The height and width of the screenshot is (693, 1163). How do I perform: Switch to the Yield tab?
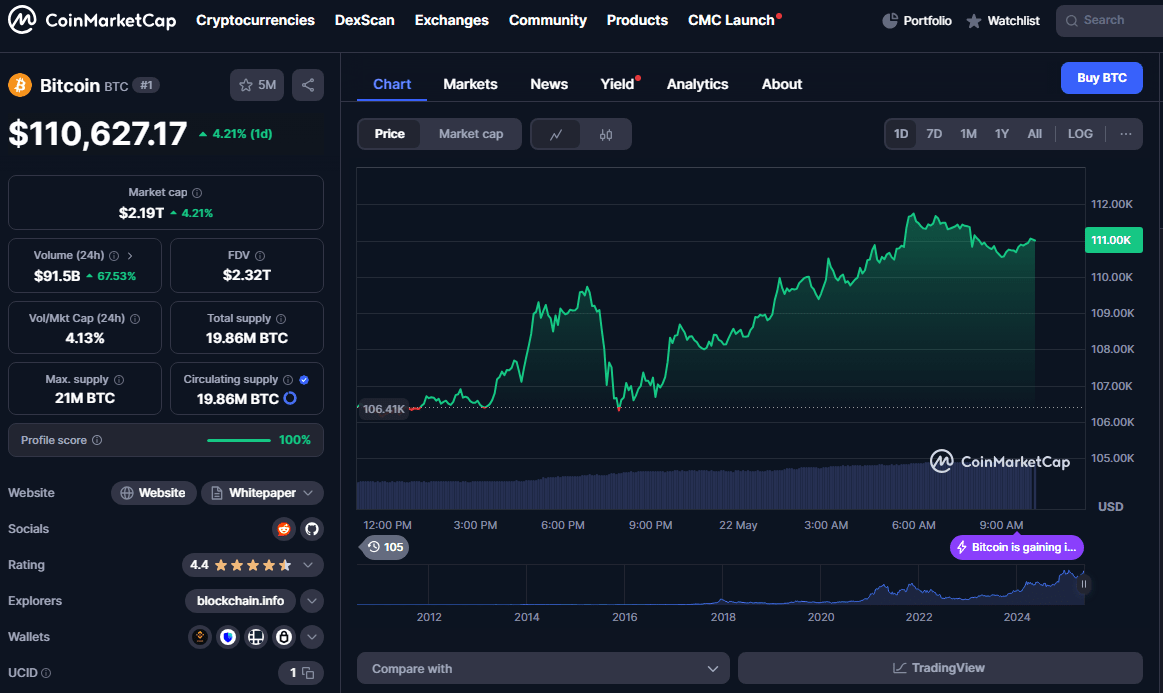pos(619,85)
